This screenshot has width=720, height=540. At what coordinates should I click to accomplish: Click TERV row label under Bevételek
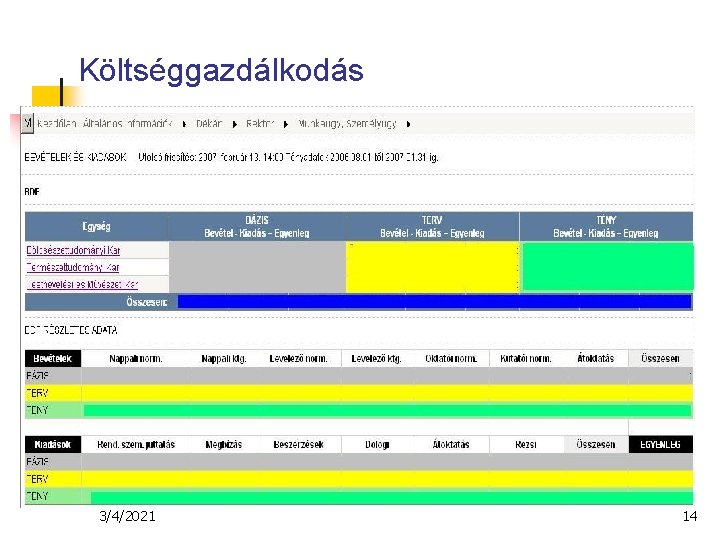pos(37,393)
